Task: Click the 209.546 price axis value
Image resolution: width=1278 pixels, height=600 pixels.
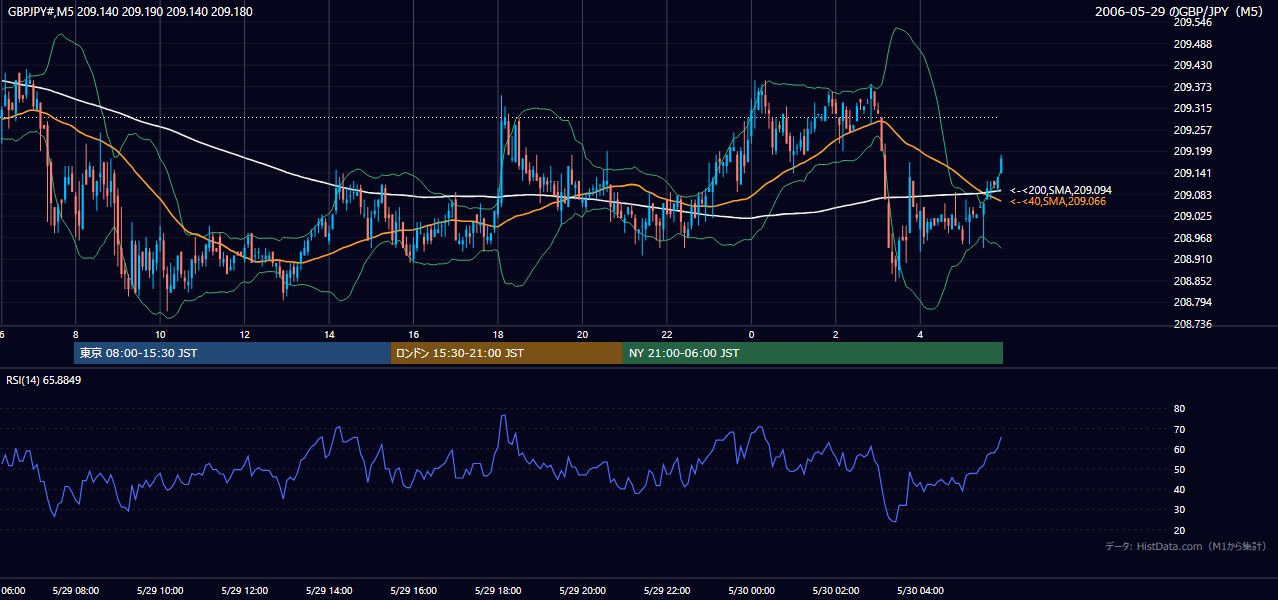Action: [1192, 22]
